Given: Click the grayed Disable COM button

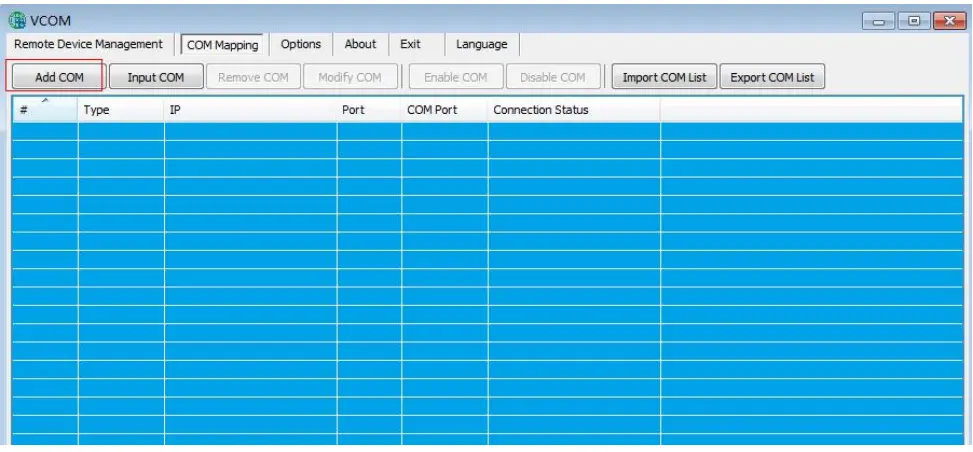Looking at the screenshot, I should 553,77.
